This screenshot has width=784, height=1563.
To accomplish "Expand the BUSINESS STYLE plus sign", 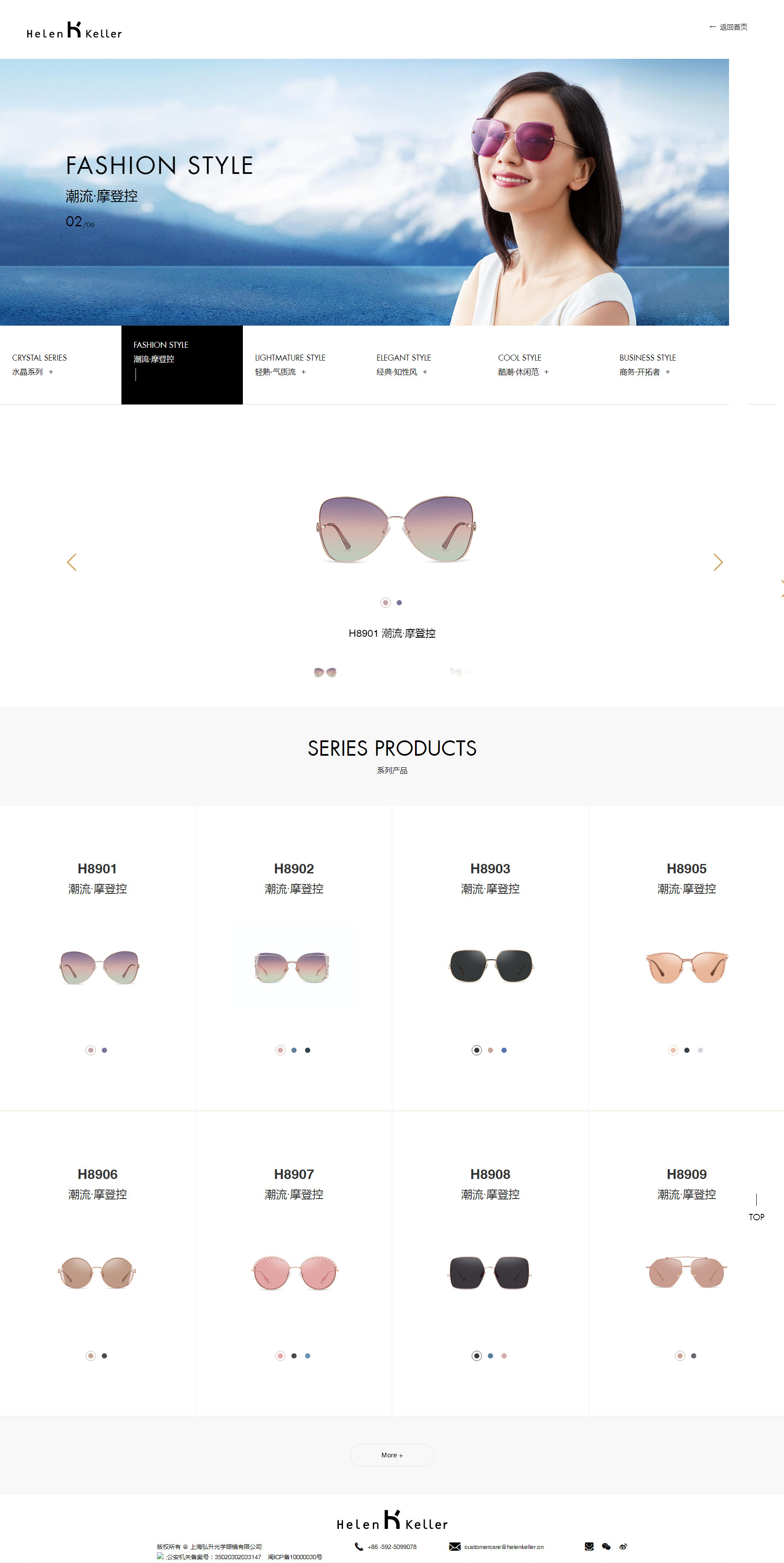I will 668,372.
